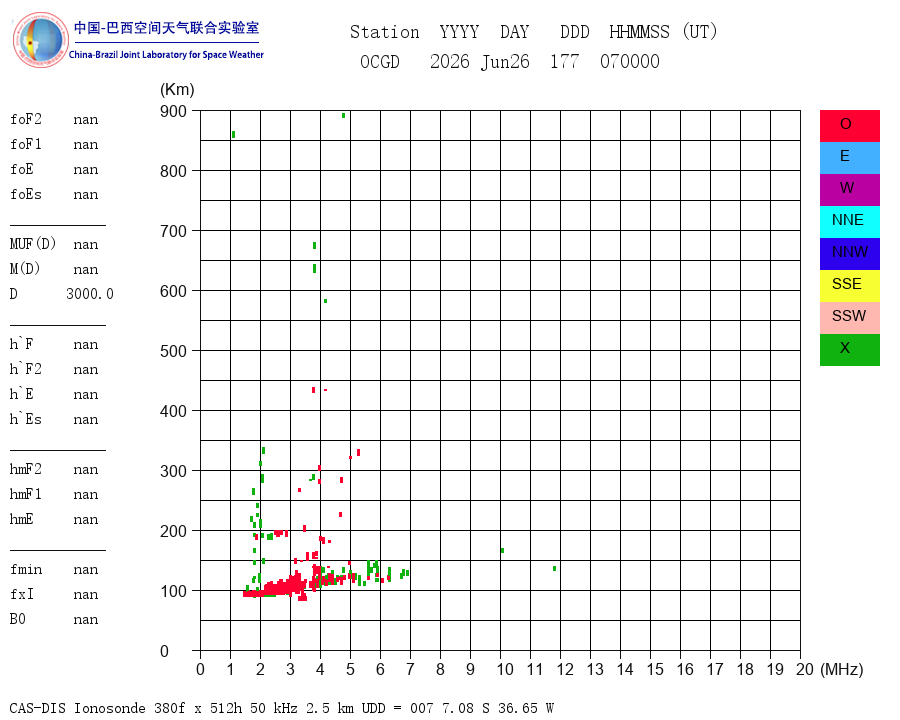Click the purple W legend swatch
This screenshot has height=720, width=900.
[849, 190]
